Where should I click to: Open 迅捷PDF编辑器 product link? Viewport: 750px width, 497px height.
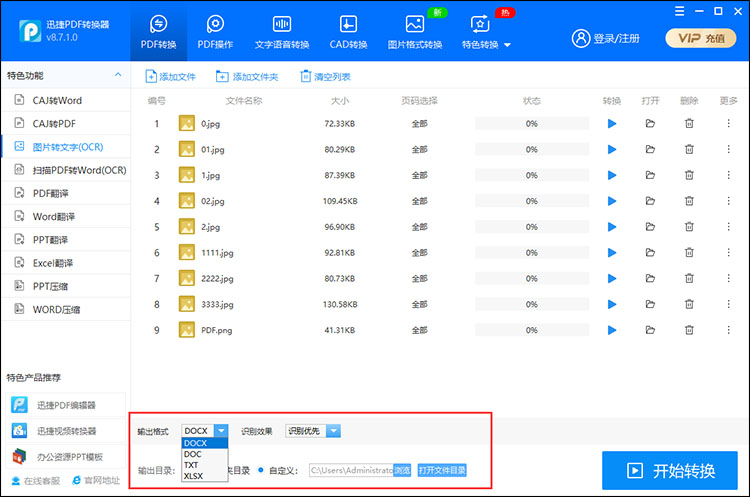click(66, 405)
